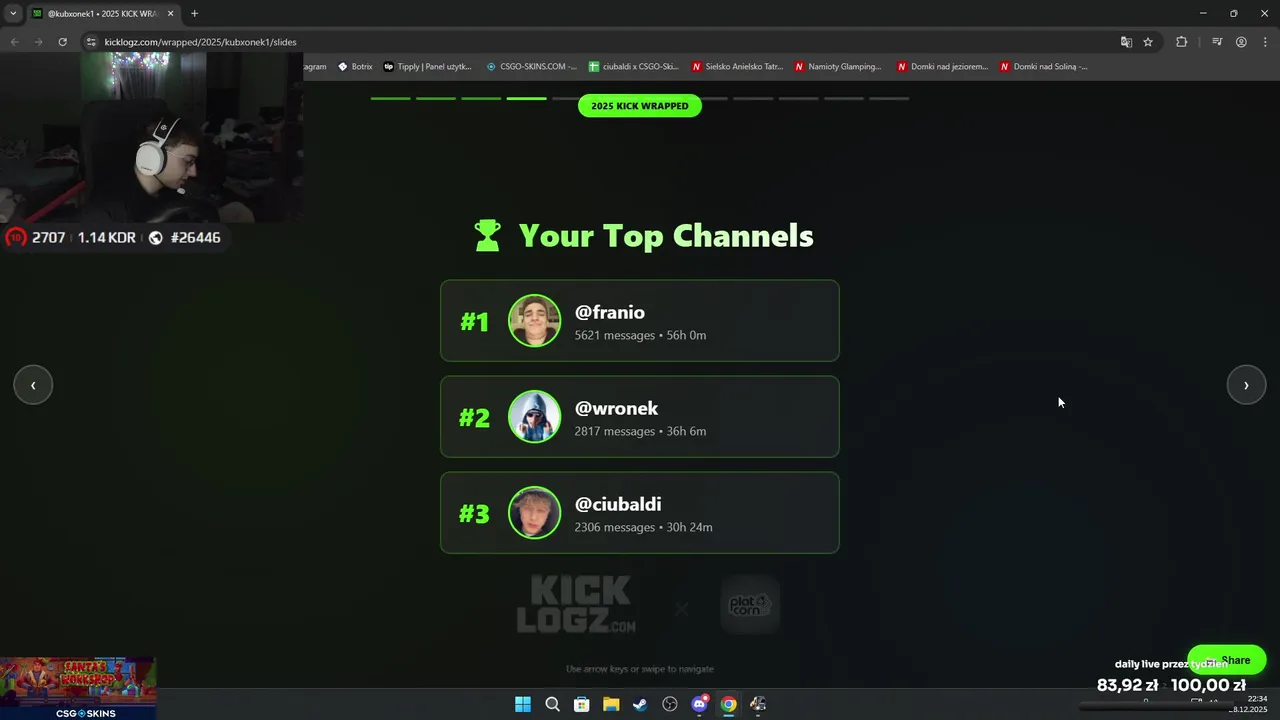The height and width of the screenshot is (720, 1280).
Task: Click the #1 rank label
Action: (x=474, y=322)
